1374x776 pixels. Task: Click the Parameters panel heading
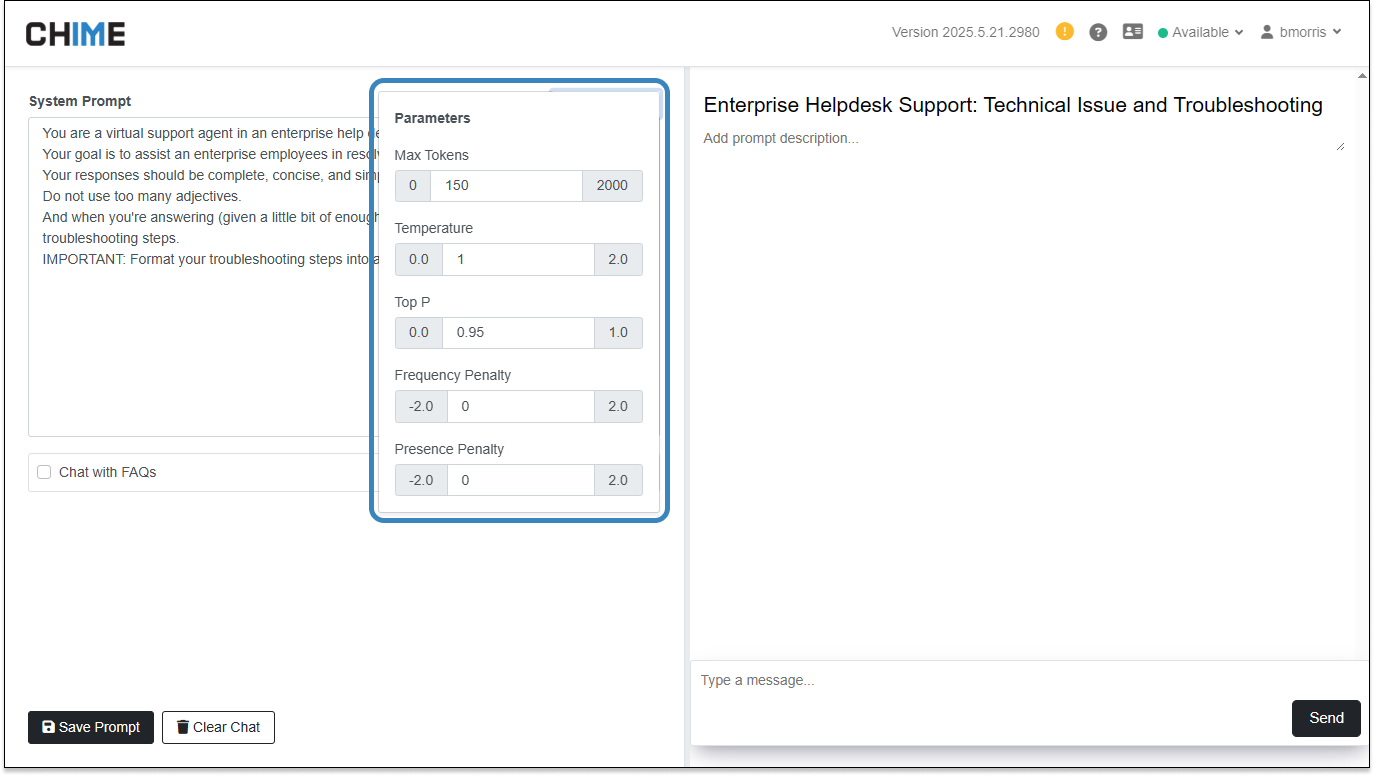[432, 118]
